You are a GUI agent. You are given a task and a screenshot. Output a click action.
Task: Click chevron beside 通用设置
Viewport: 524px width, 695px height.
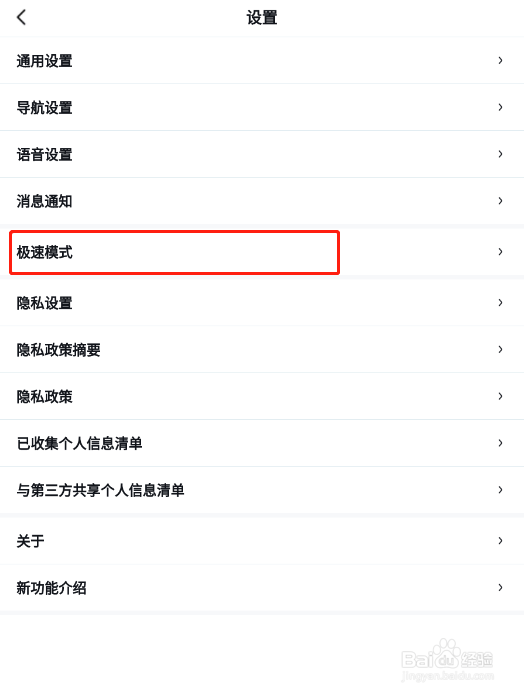500,60
